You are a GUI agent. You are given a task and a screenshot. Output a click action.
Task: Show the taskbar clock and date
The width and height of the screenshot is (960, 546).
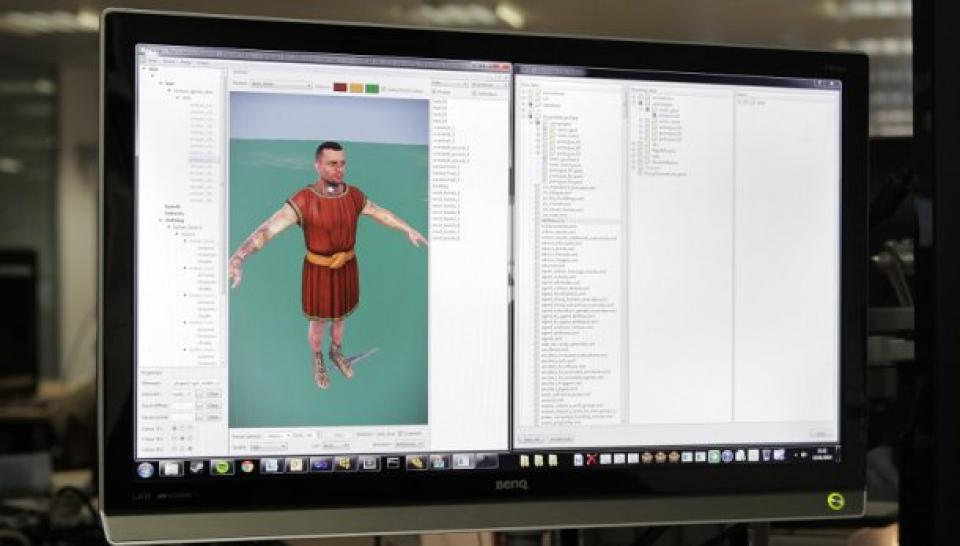822,455
